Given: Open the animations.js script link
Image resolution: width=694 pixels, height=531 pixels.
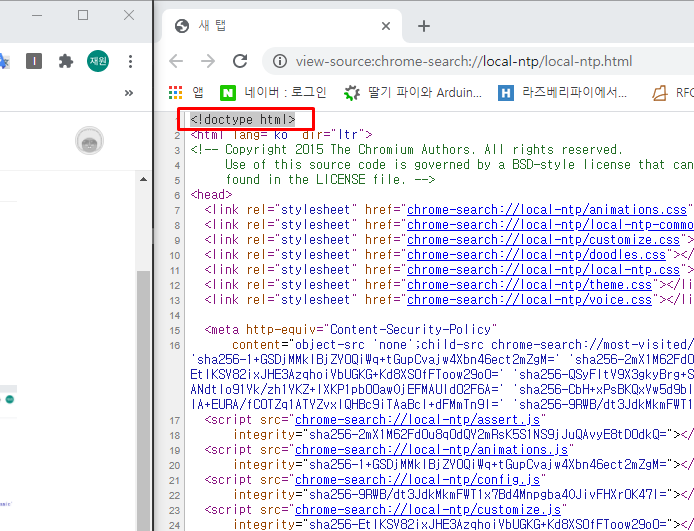Looking at the screenshot, I should pyautogui.click(x=432, y=450).
